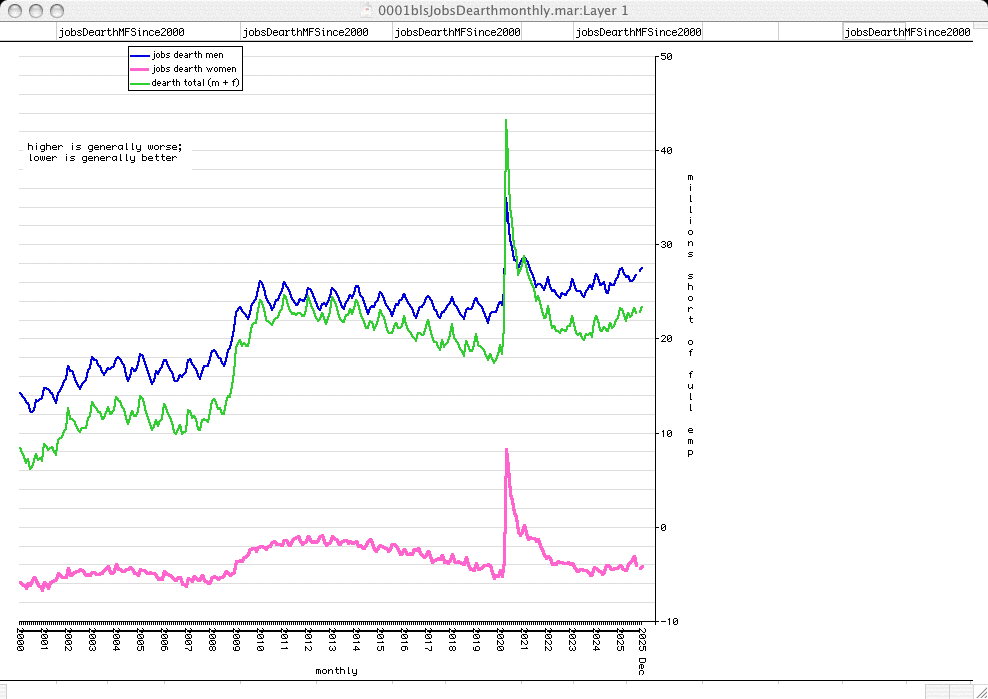Click the horizontal scrollbar at window bottom
Image resolution: width=988 pixels, height=699 pixels.
[x=460, y=691]
